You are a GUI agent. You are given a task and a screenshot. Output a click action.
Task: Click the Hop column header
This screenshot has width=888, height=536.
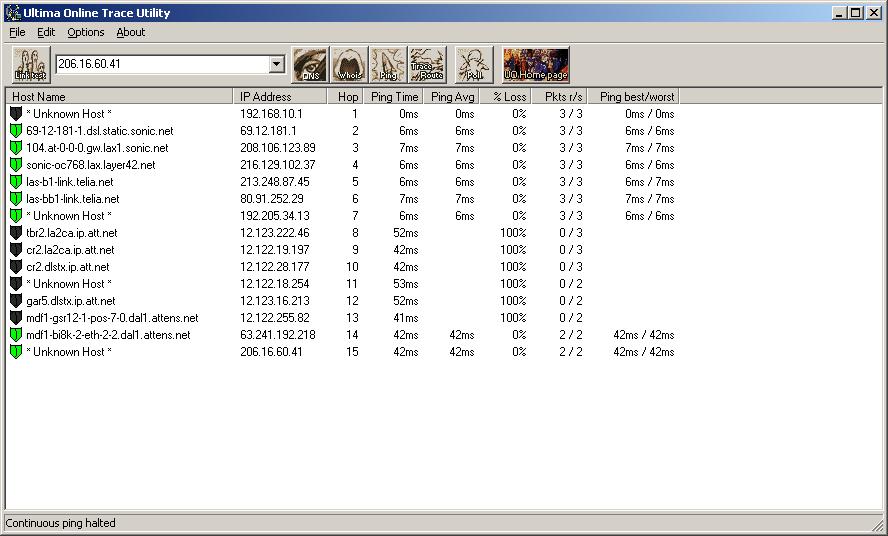(345, 97)
